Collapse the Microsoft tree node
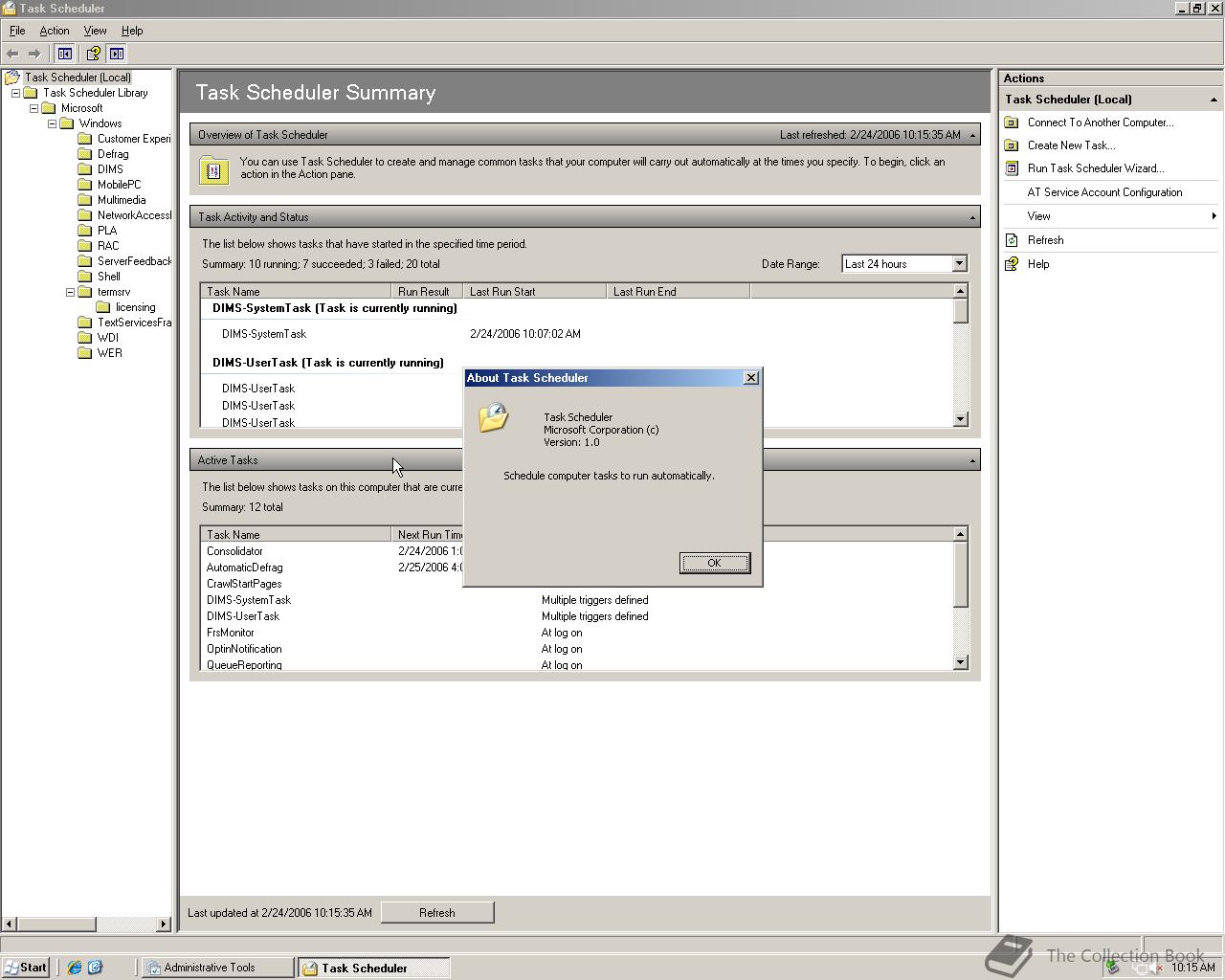1225x980 pixels. pos(33,108)
